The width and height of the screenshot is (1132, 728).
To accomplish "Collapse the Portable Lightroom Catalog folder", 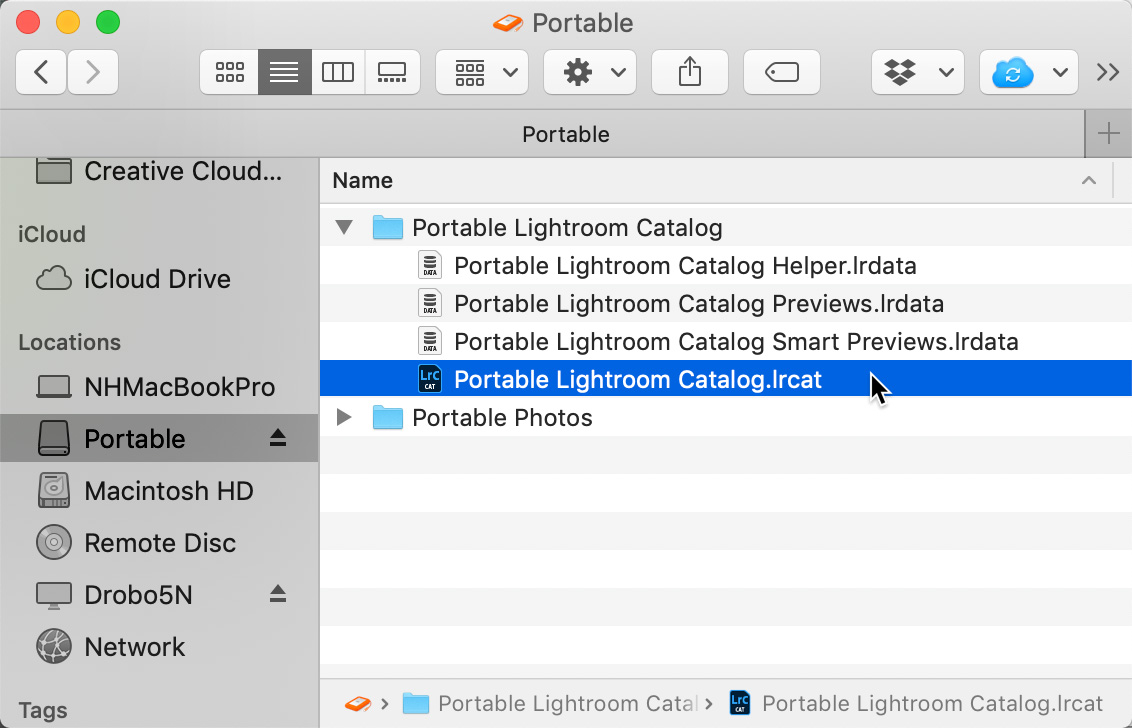I will tap(345, 228).
